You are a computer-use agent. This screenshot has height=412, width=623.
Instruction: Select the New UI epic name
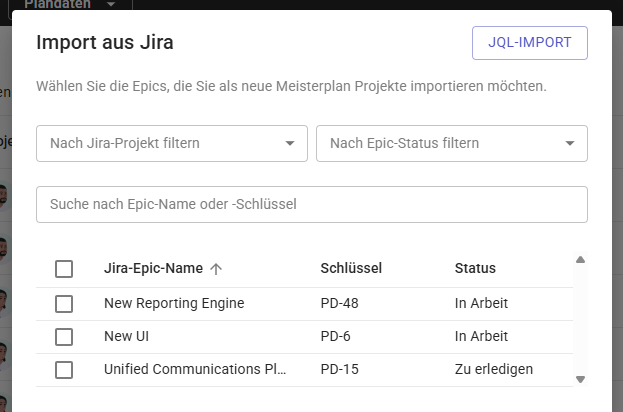(126, 336)
